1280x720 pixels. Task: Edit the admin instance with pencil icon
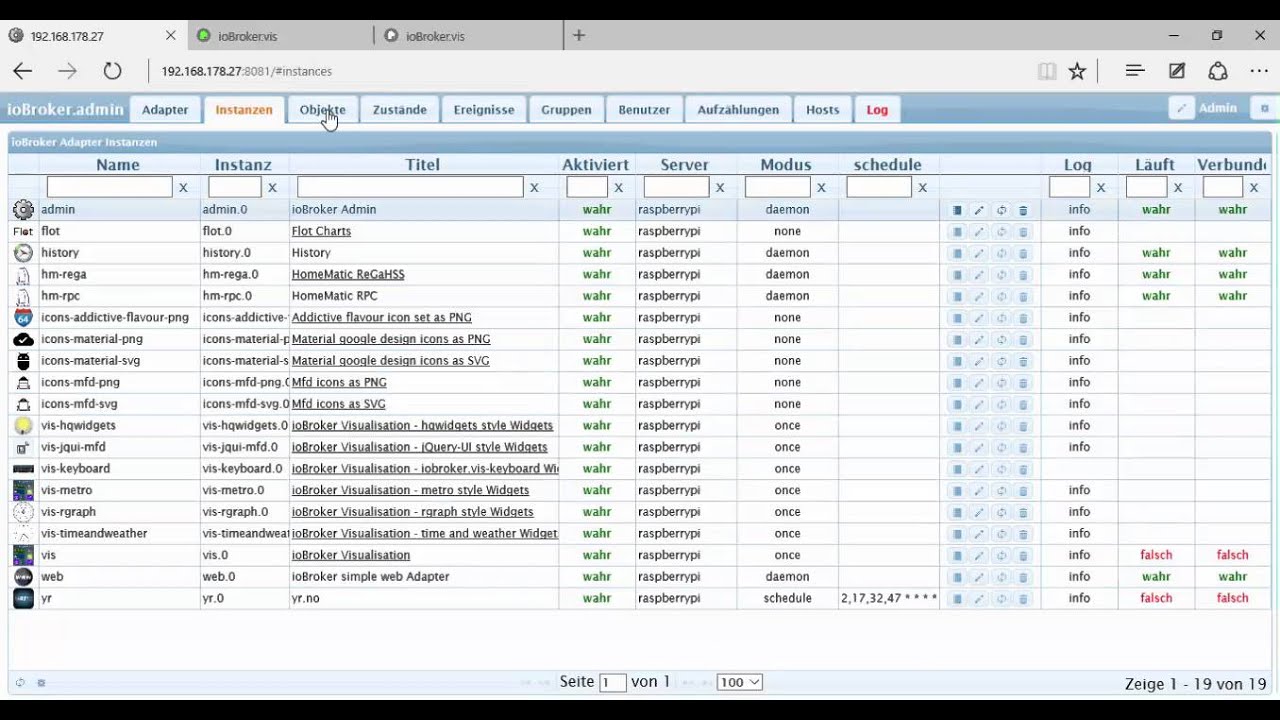pos(979,210)
